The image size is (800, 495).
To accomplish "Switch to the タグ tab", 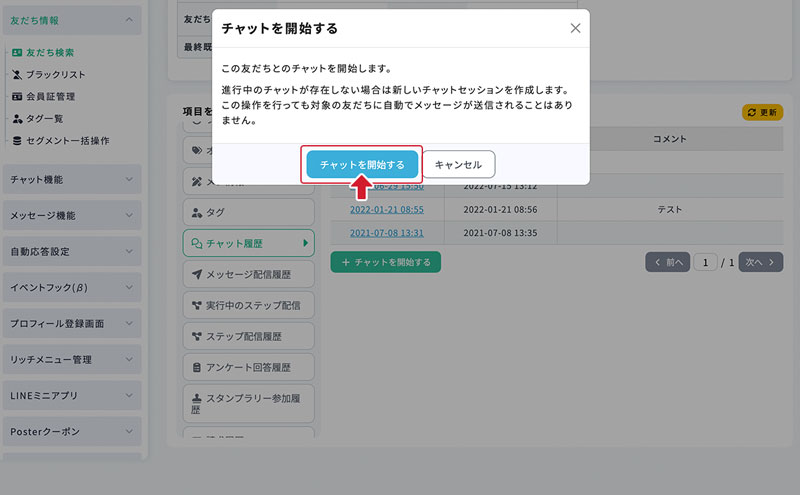I will coord(248,212).
